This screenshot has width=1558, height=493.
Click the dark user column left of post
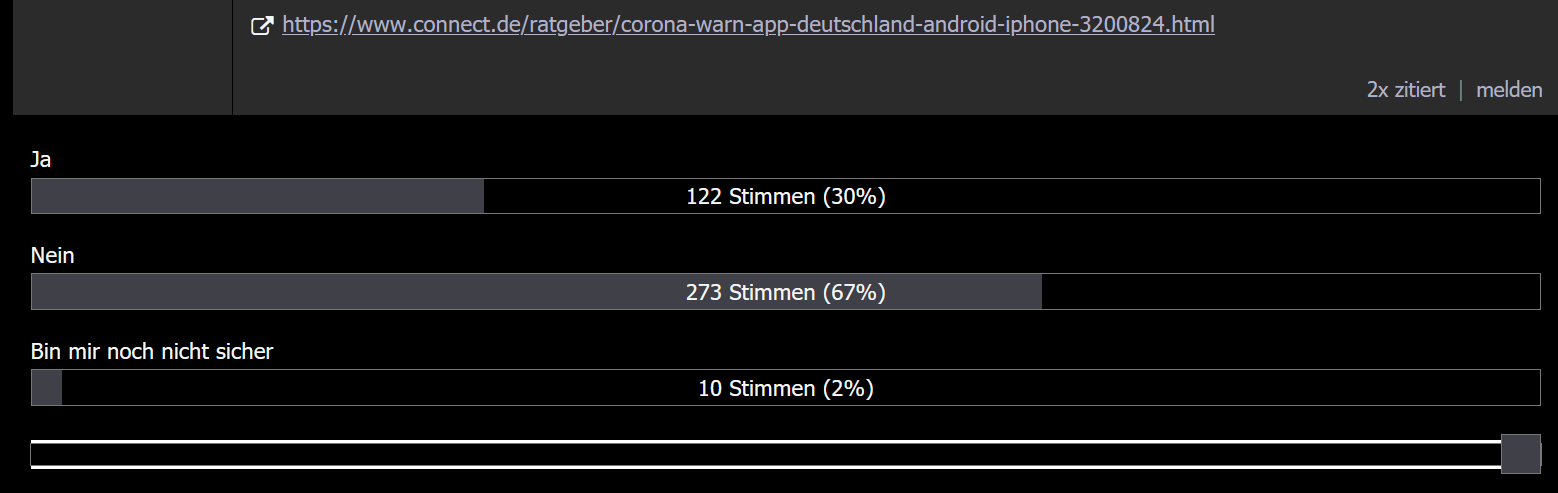(122, 57)
